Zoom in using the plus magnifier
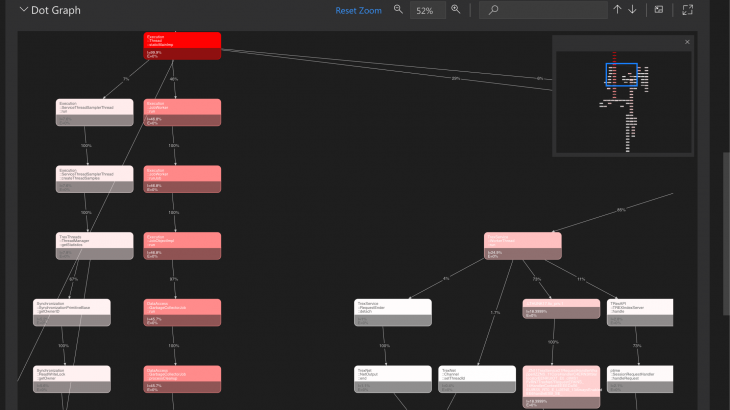 456,10
